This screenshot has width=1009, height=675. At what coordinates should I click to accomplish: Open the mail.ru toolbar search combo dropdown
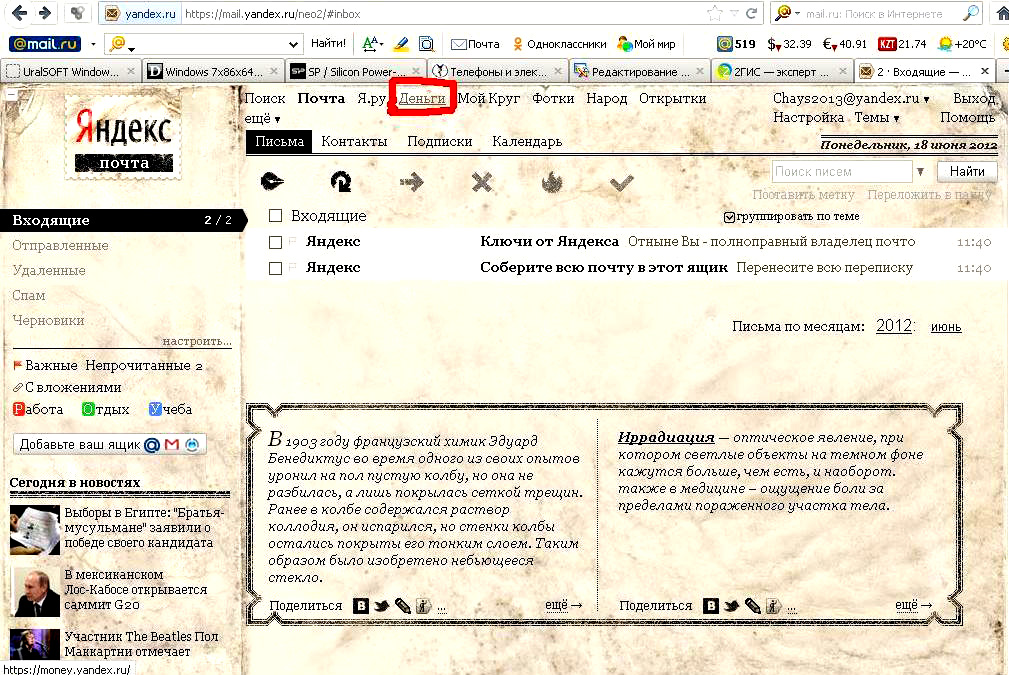point(293,44)
